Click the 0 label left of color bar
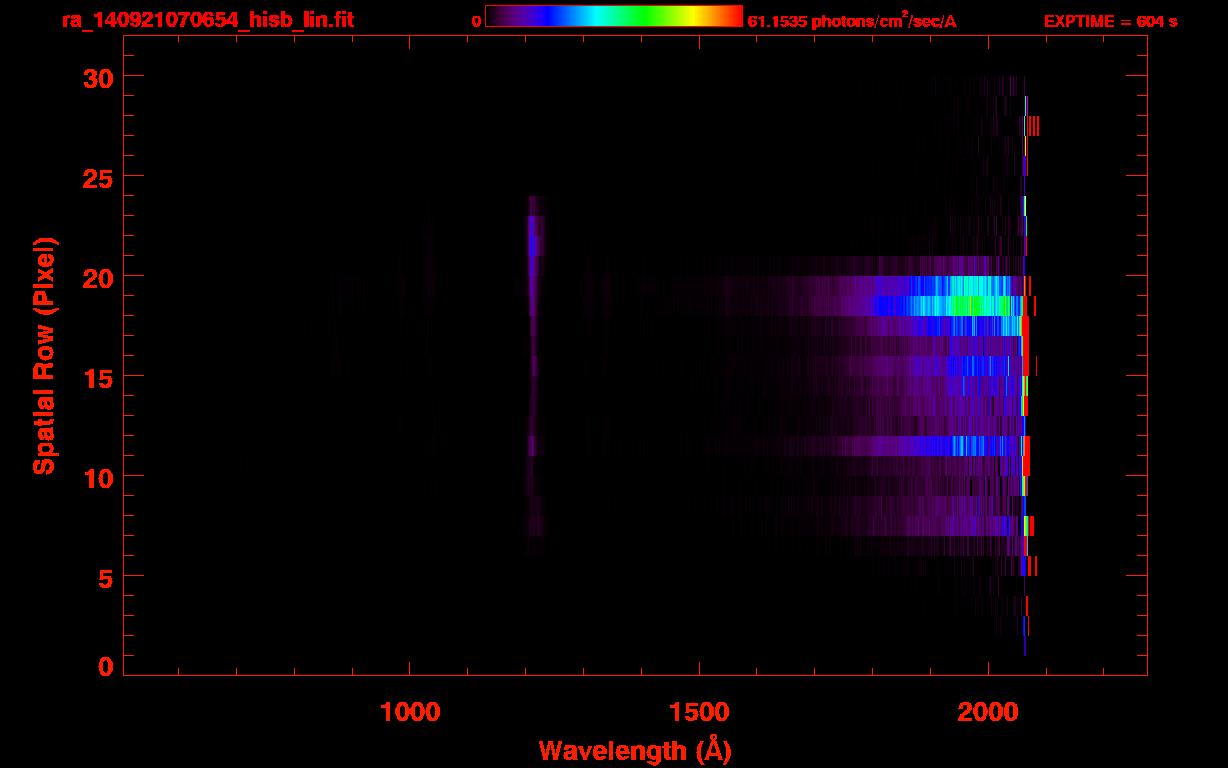This screenshot has width=1228, height=768. (x=476, y=21)
